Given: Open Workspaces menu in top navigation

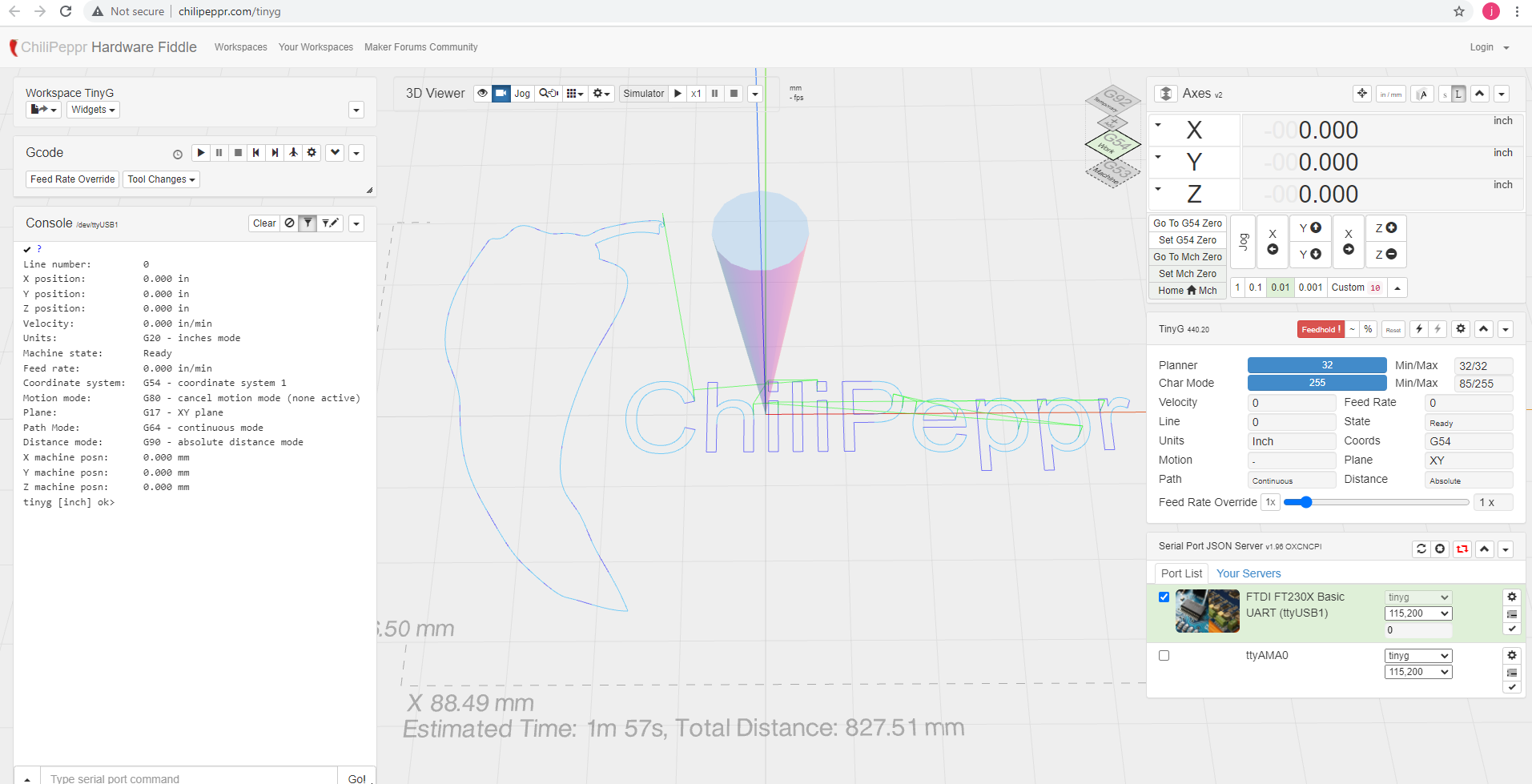Looking at the screenshot, I should click(241, 47).
